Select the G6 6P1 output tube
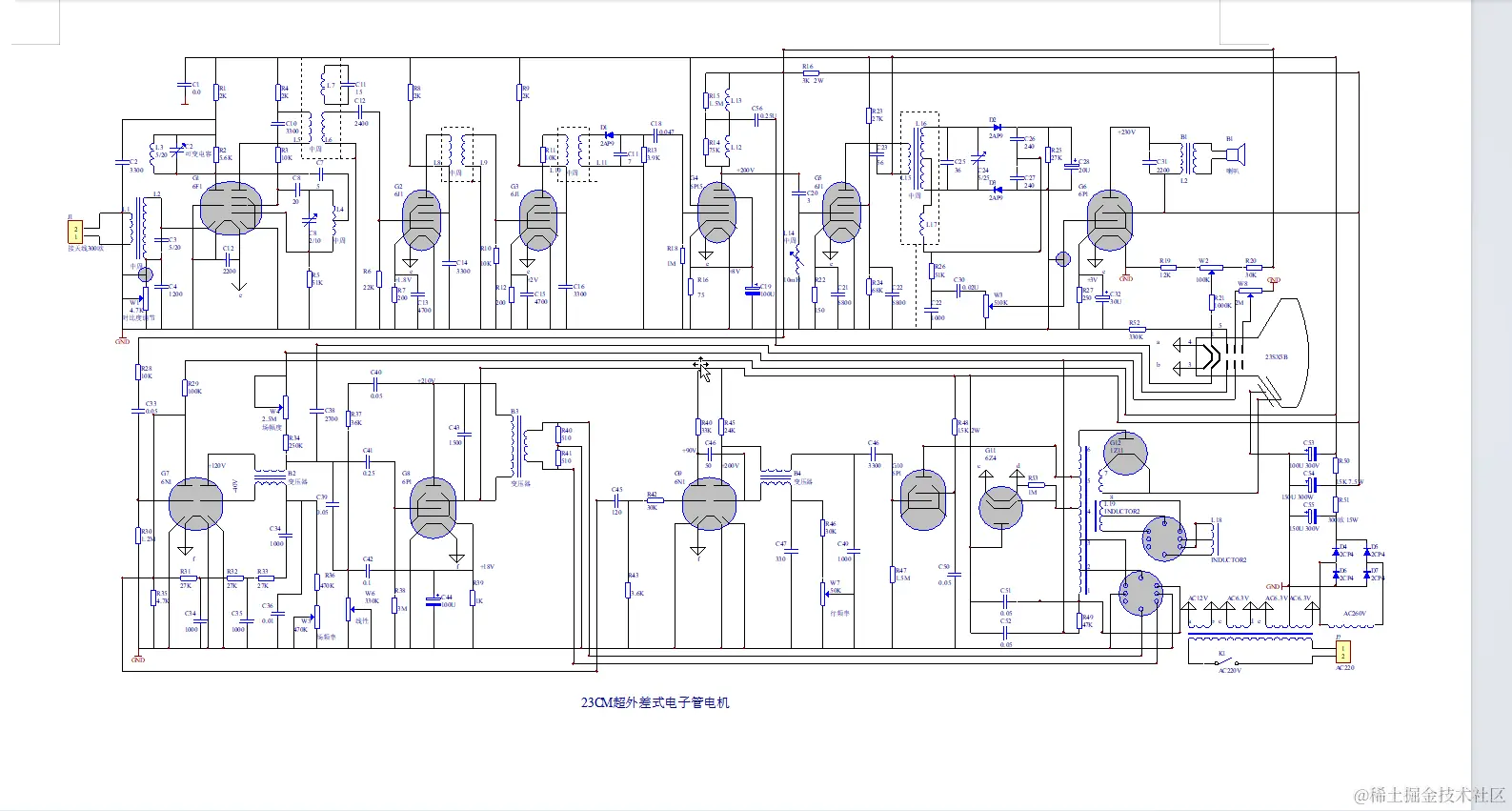The height and width of the screenshot is (811, 1512). pos(1110,220)
